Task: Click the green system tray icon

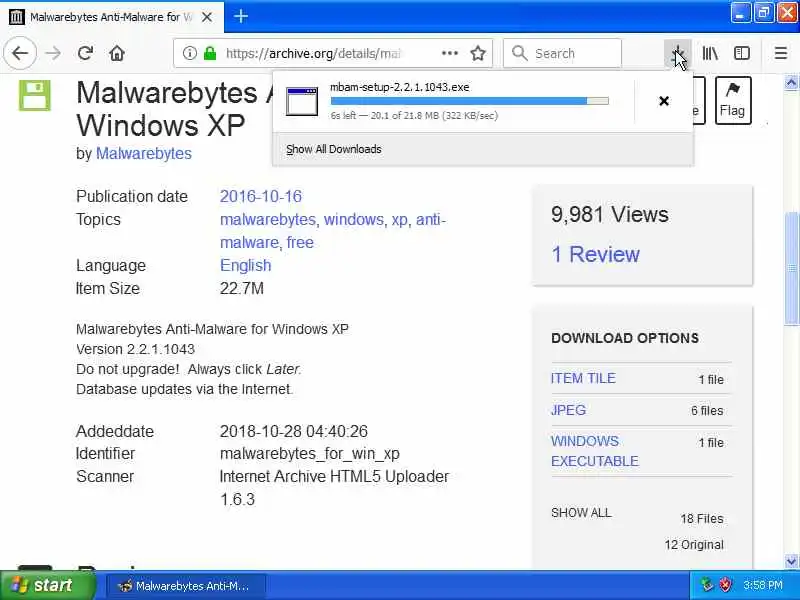Action: coord(707,585)
